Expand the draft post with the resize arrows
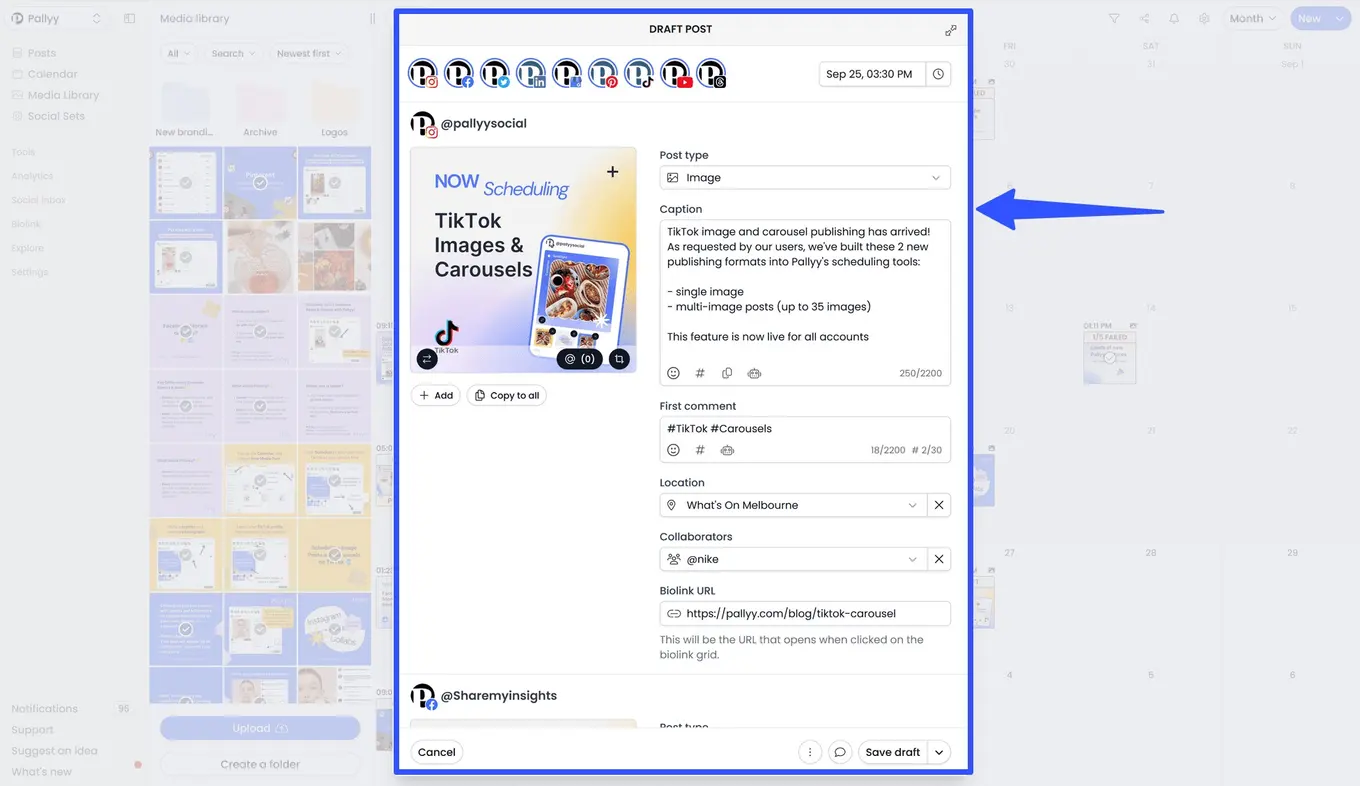The width and height of the screenshot is (1360, 786). coord(950,30)
